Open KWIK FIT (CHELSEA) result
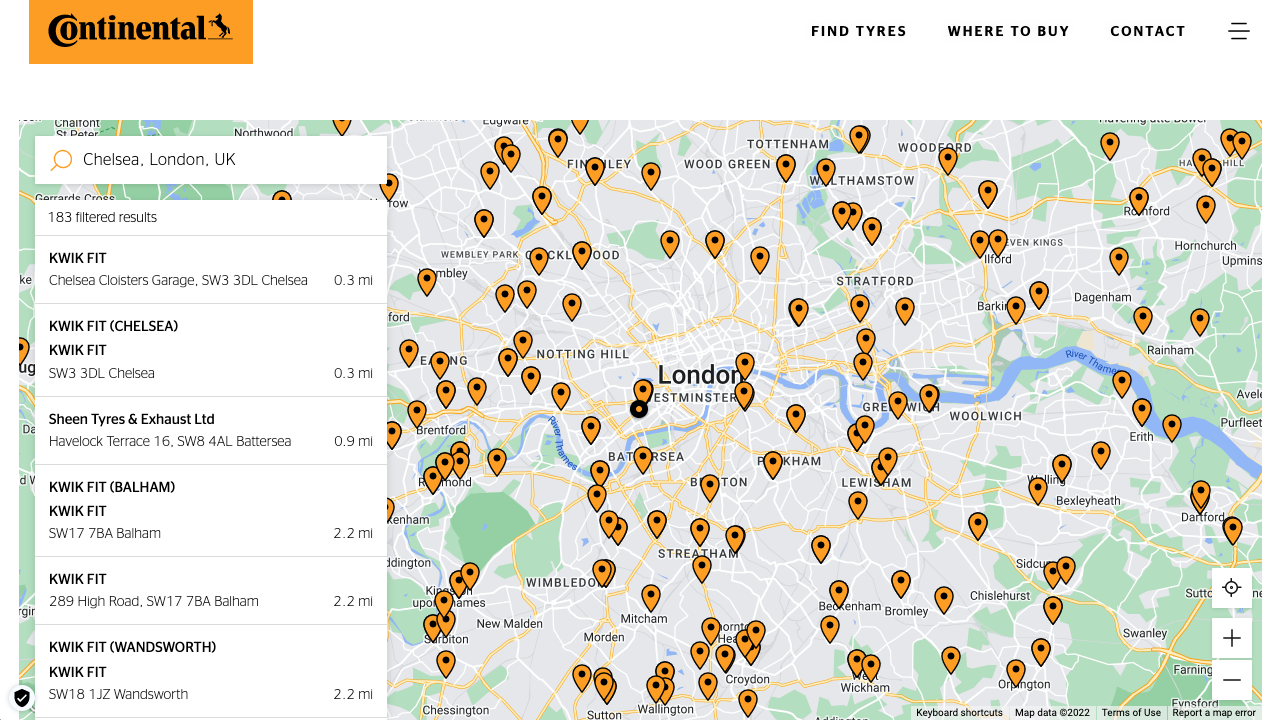 (211, 350)
